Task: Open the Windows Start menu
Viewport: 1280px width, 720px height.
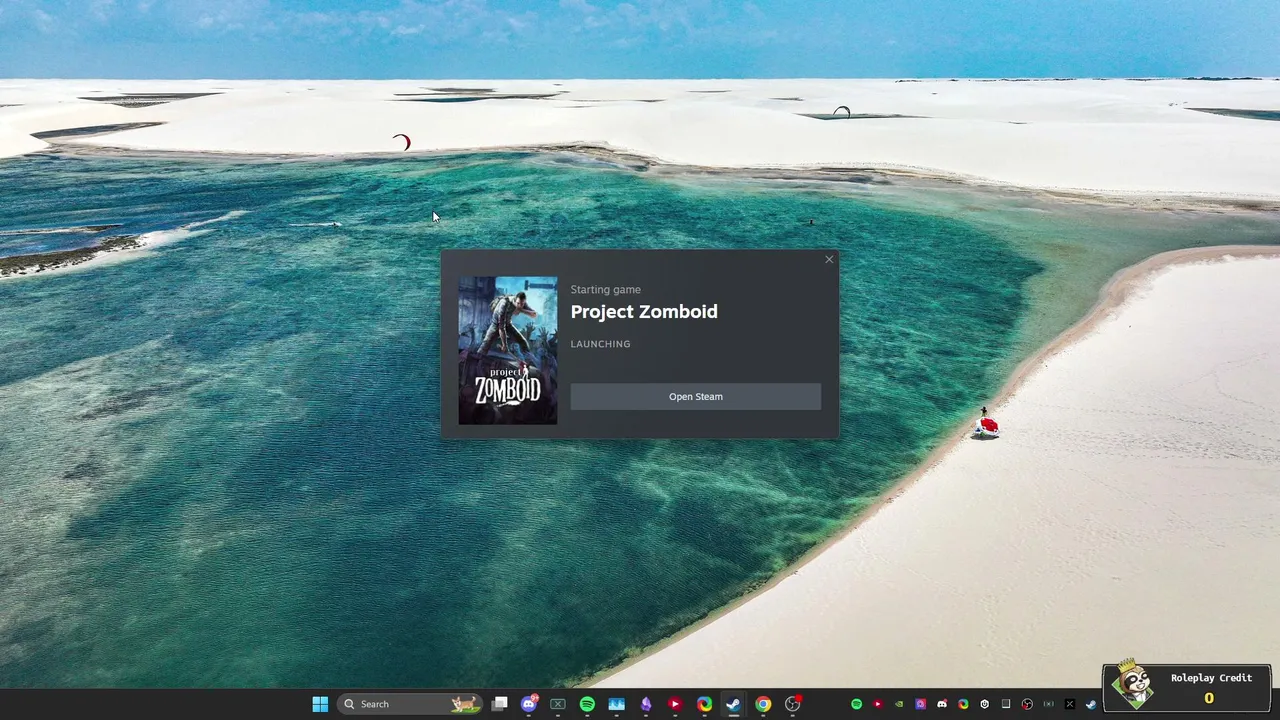Action: pyautogui.click(x=320, y=704)
